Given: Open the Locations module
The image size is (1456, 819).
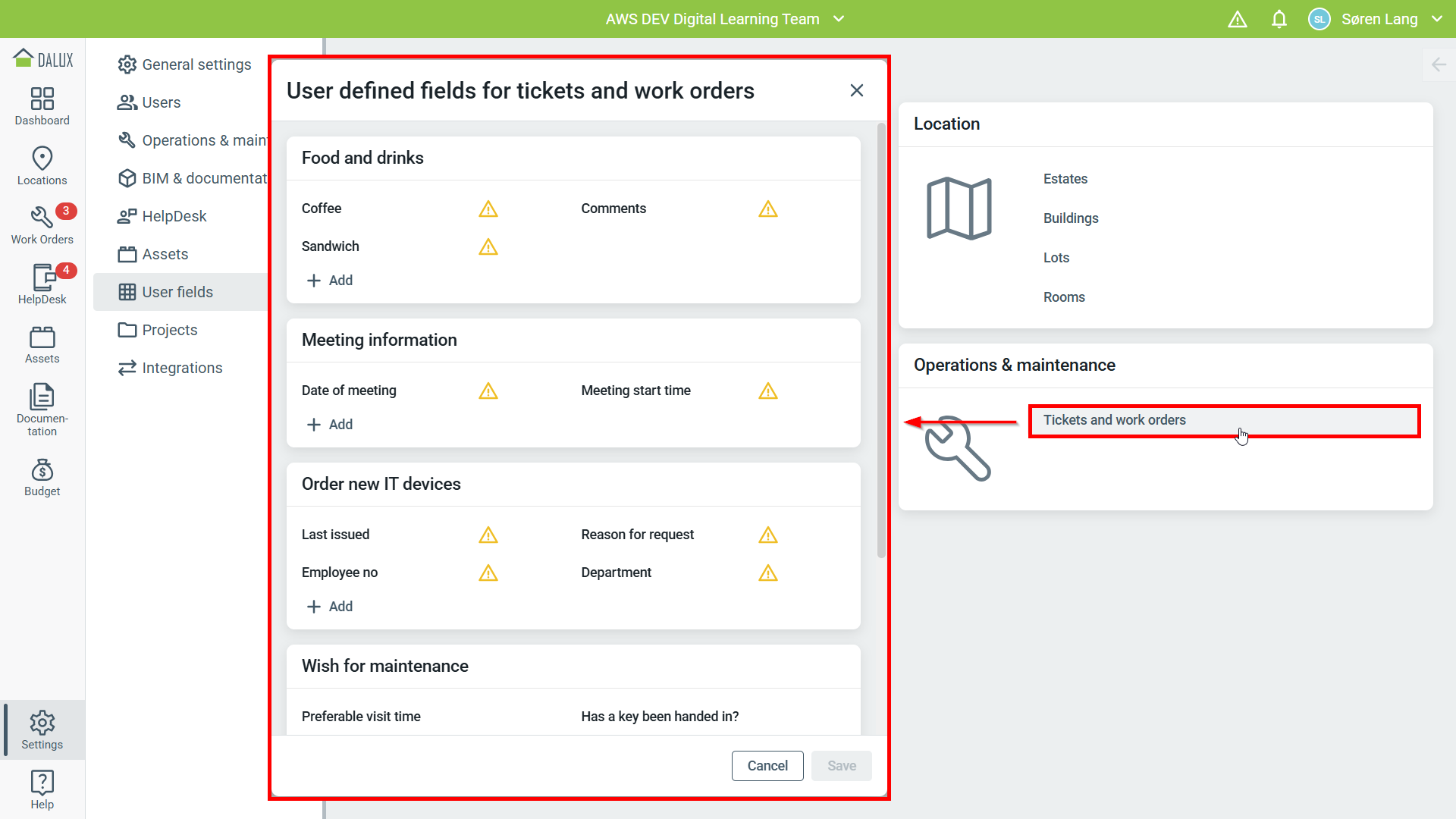Looking at the screenshot, I should (42, 166).
